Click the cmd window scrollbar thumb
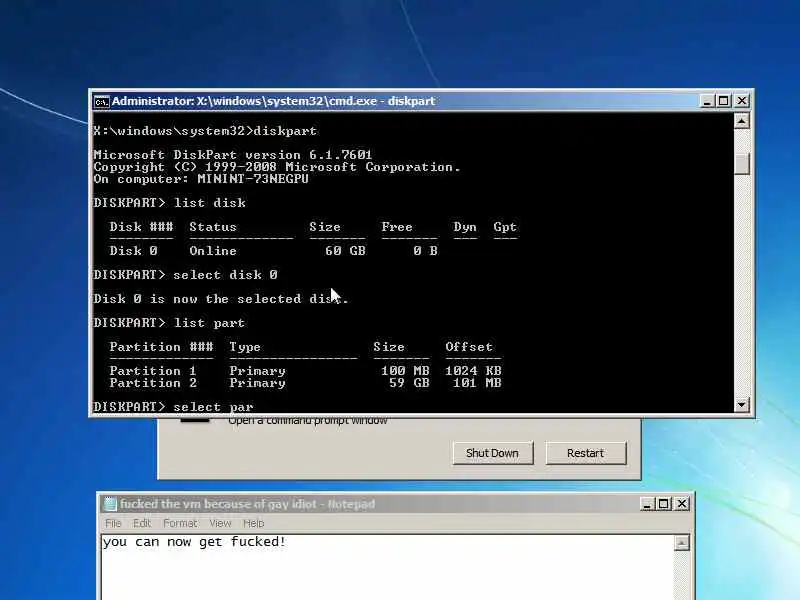Image resolution: width=800 pixels, height=600 pixels. [741, 164]
